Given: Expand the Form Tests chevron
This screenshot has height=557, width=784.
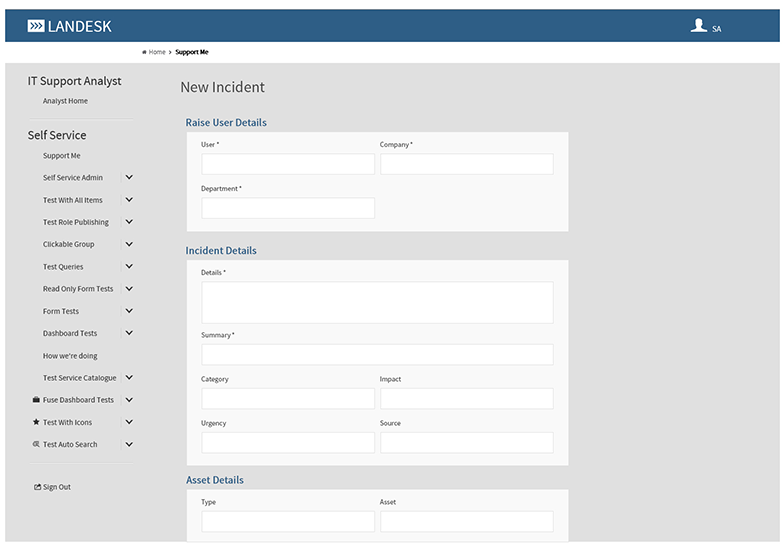Looking at the screenshot, I should (x=129, y=311).
